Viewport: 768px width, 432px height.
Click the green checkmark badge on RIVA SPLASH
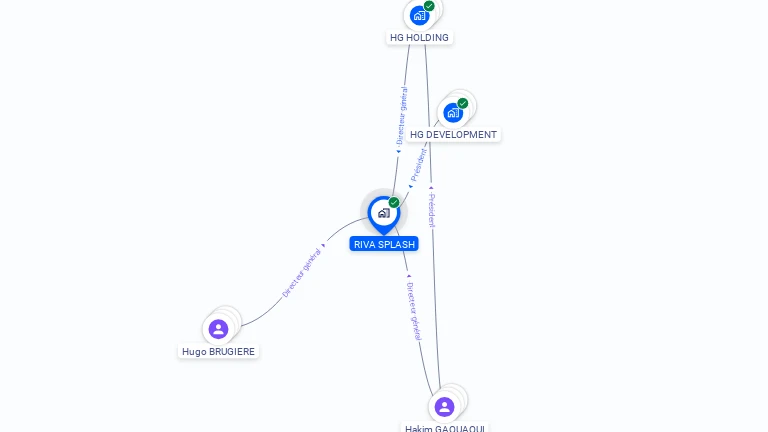(x=394, y=202)
